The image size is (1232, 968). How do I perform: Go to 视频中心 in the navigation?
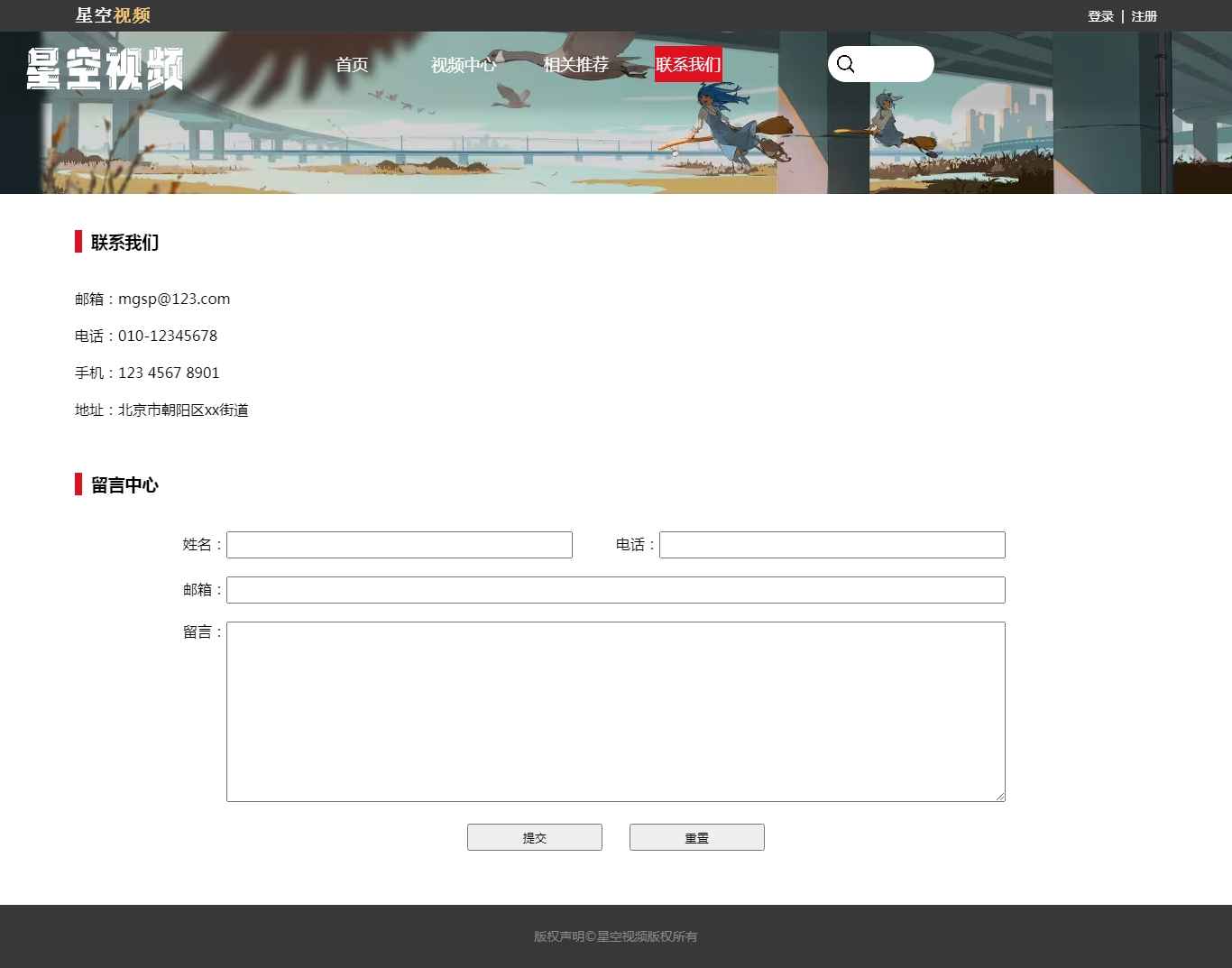pyautogui.click(x=464, y=65)
